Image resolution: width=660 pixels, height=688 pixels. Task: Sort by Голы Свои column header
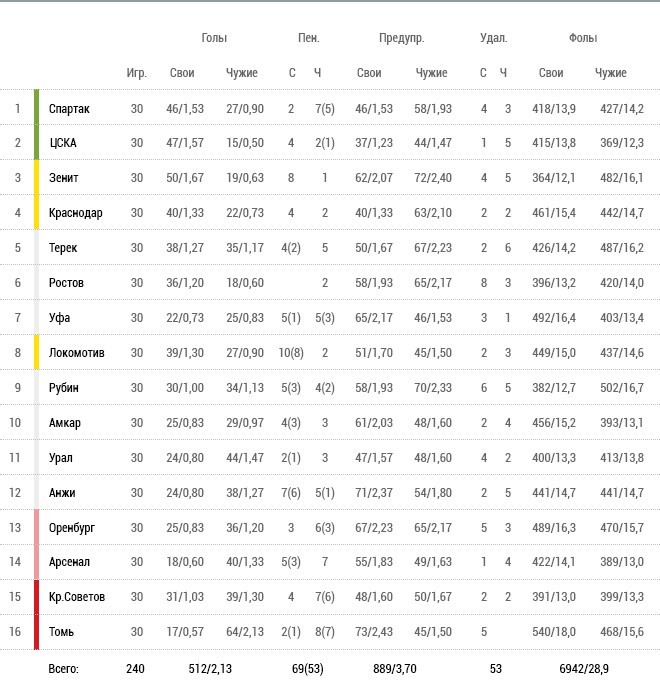click(x=182, y=73)
